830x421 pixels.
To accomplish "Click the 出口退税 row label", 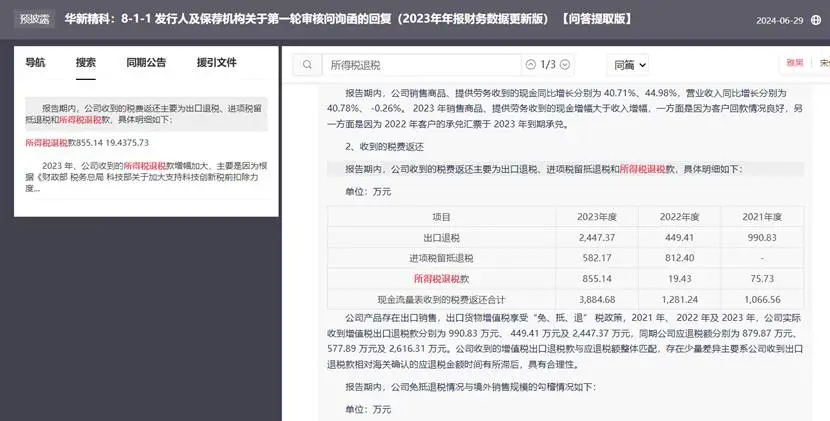I will 441,238.
